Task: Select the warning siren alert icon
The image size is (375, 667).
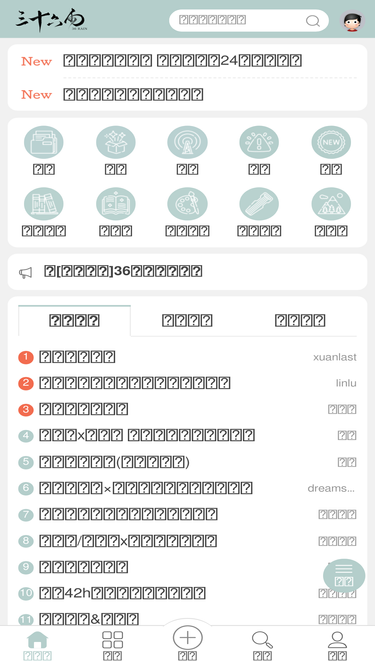Action: point(259,142)
